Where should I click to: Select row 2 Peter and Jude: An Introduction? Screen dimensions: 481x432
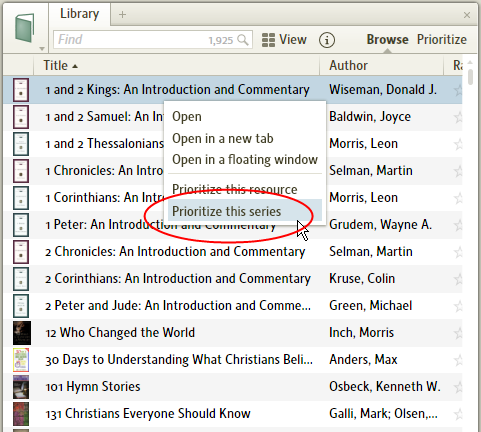[232, 306]
